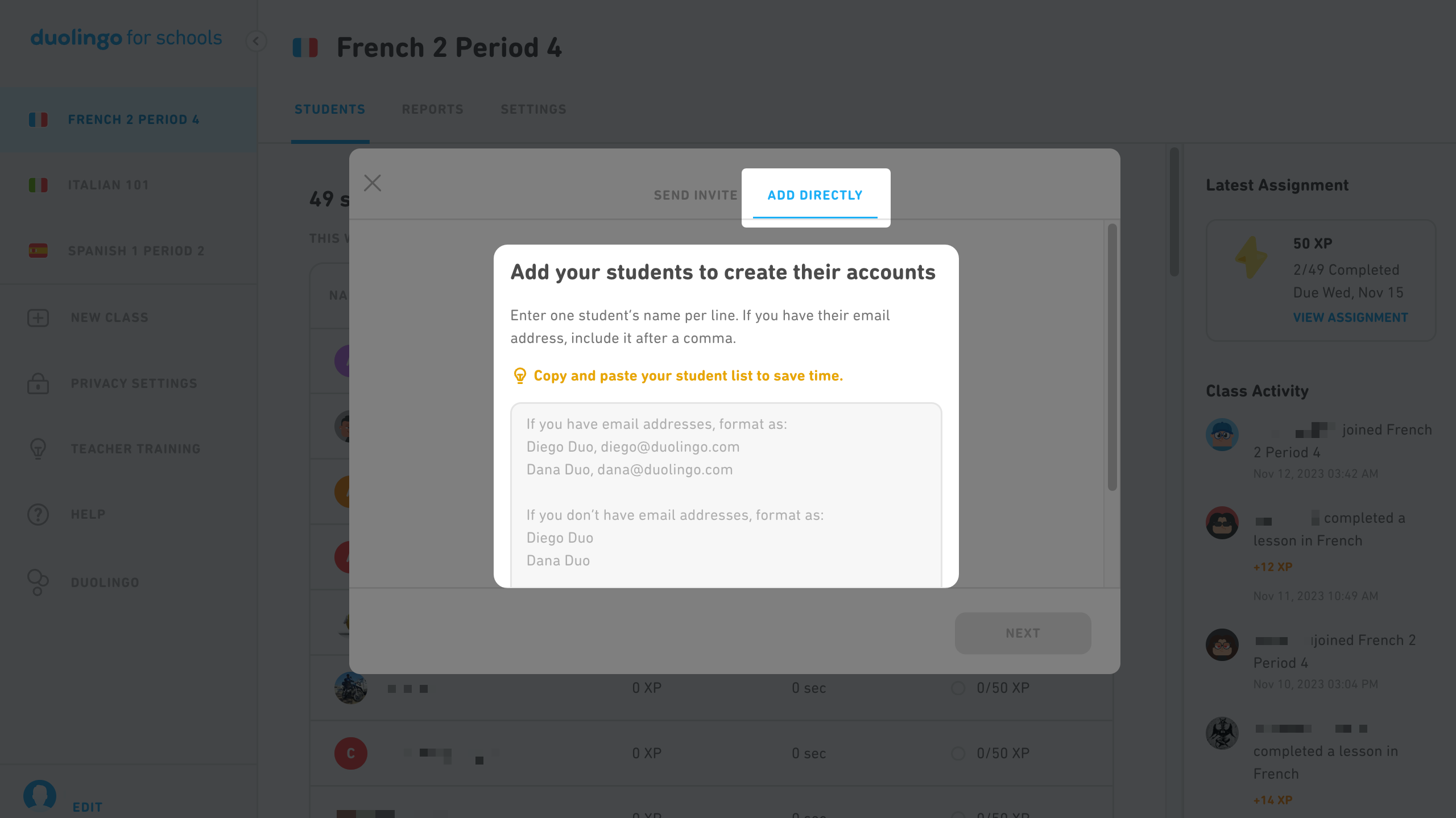Collapse the sidebar using the chevron button

coord(257,41)
